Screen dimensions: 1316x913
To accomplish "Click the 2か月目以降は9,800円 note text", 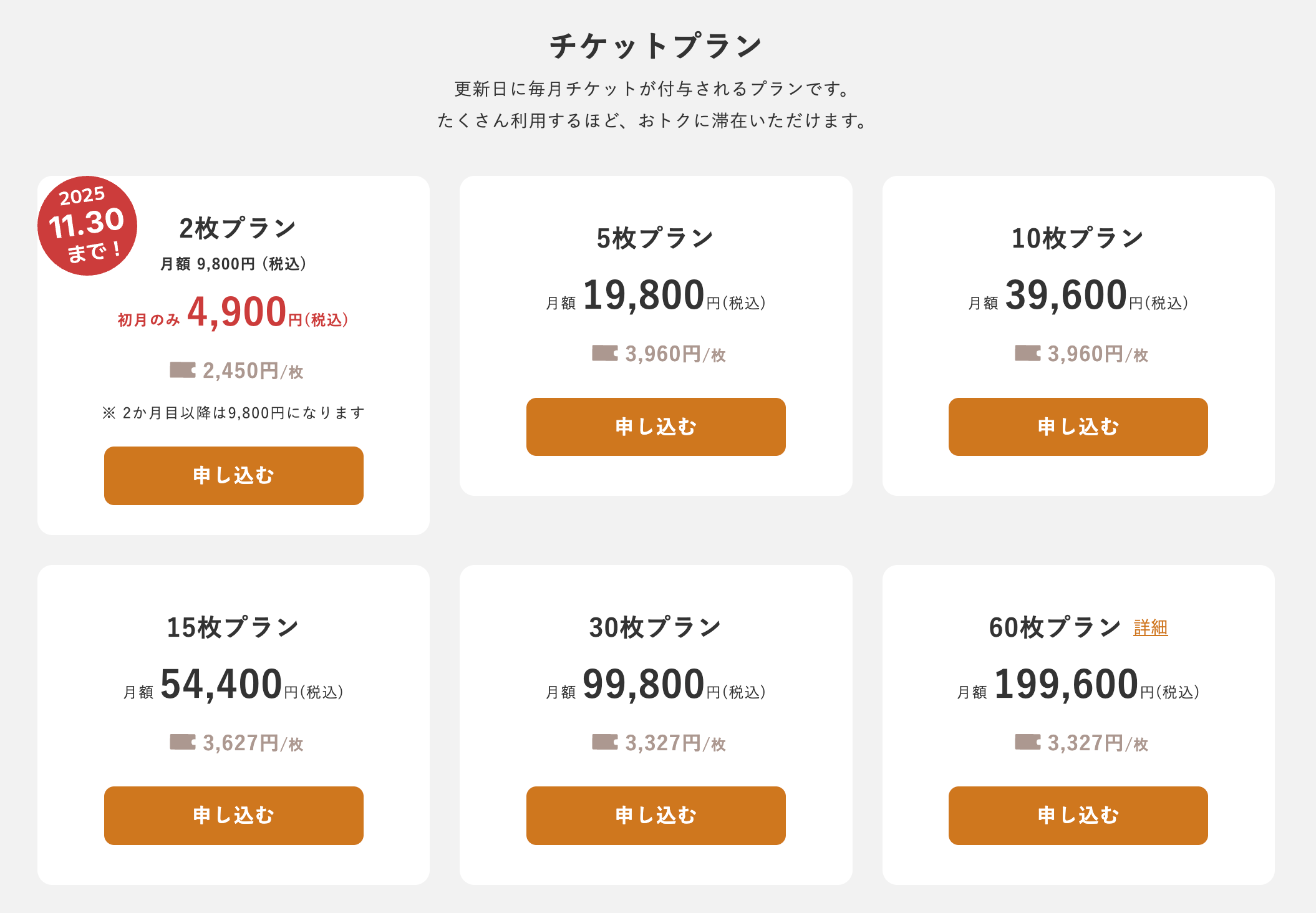I will (233, 413).
